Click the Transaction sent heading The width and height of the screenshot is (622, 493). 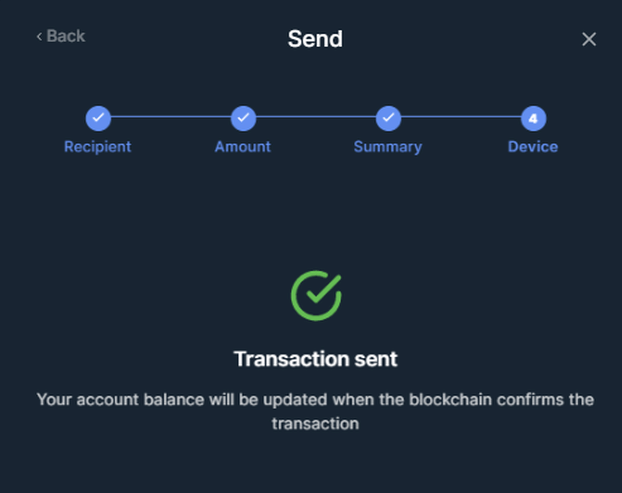(316, 358)
